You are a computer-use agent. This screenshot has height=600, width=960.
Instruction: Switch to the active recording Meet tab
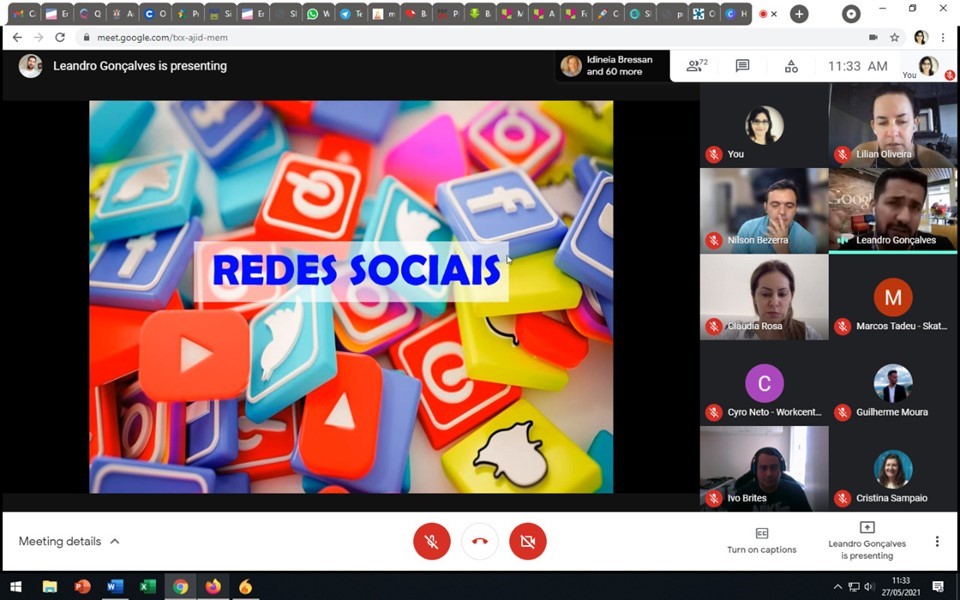765,14
